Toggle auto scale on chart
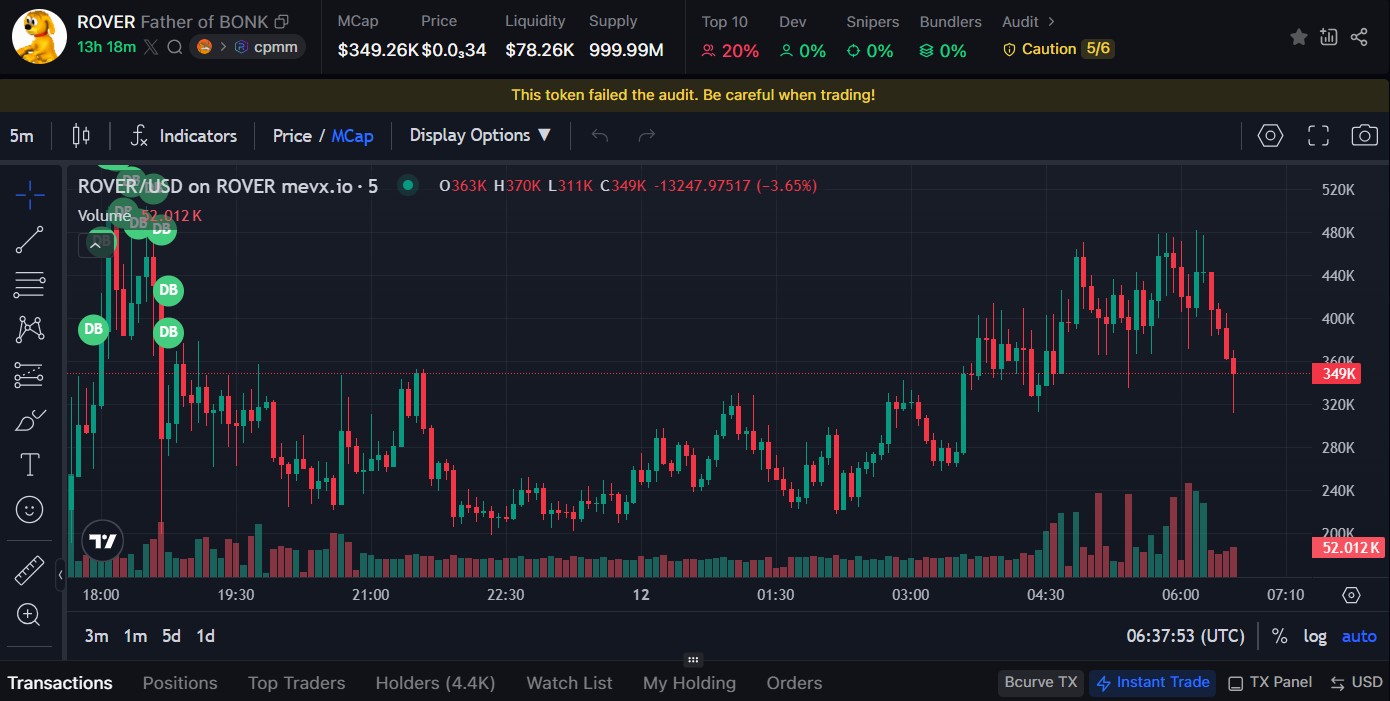Screen dimensions: 1390x701 point(1359,636)
